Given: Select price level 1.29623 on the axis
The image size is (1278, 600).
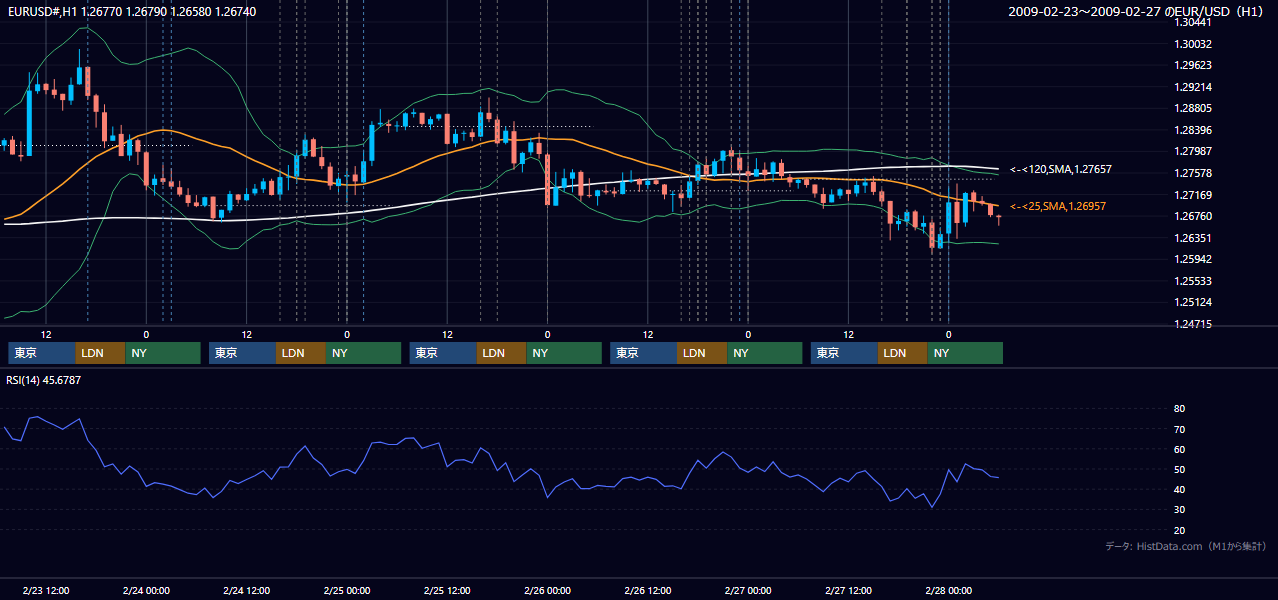Looking at the screenshot, I should (x=1193, y=66).
